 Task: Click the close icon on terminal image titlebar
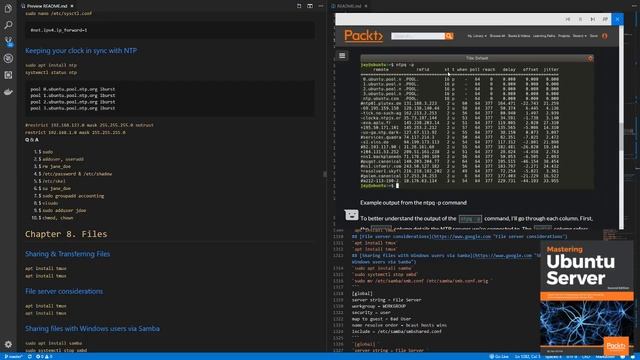[x=590, y=58]
